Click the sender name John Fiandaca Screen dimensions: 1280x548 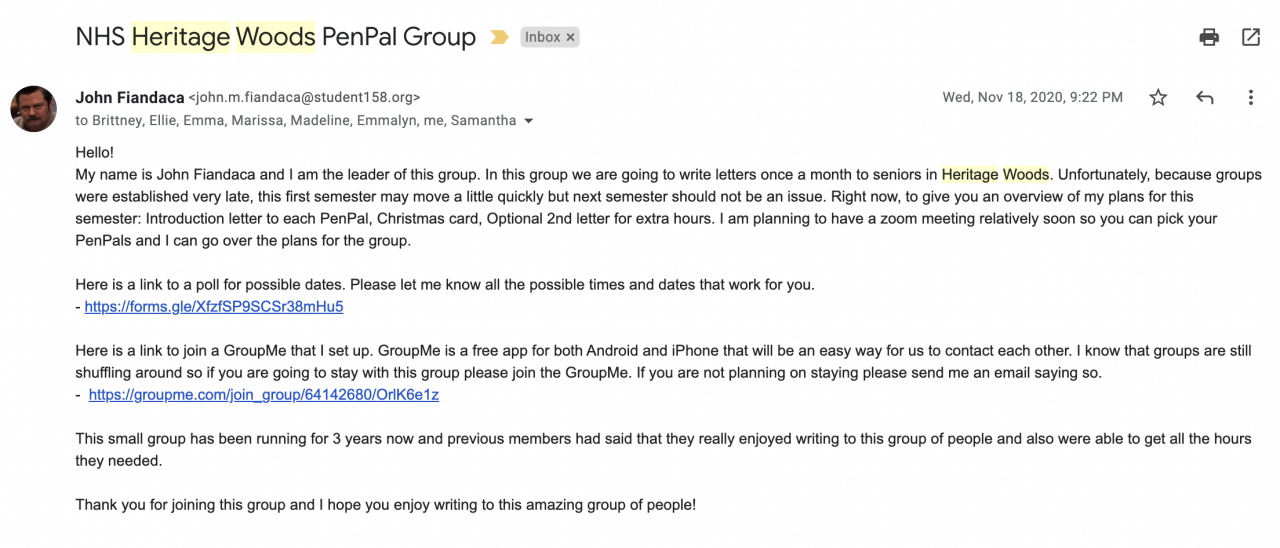coord(130,98)
